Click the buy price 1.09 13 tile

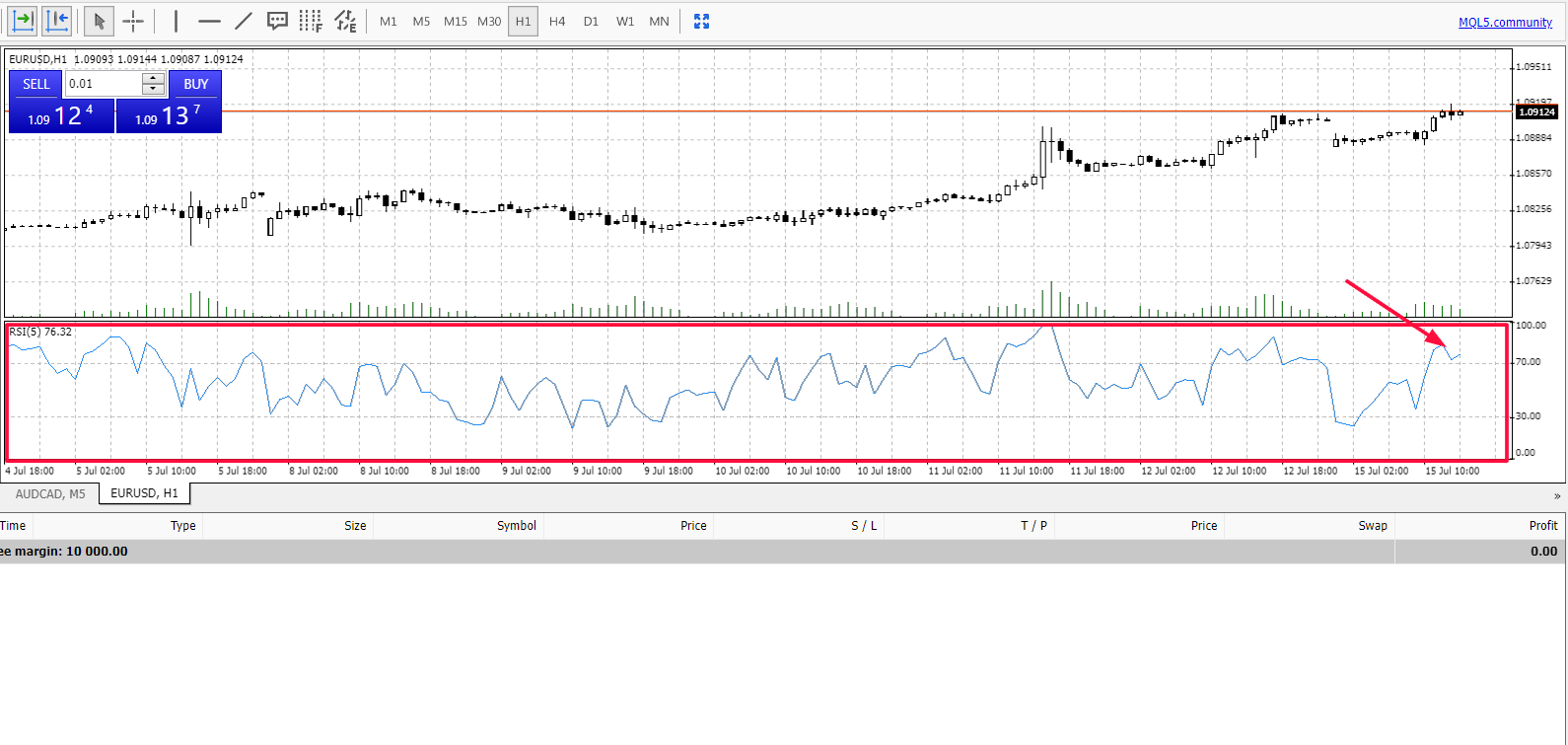click(169, 116)
